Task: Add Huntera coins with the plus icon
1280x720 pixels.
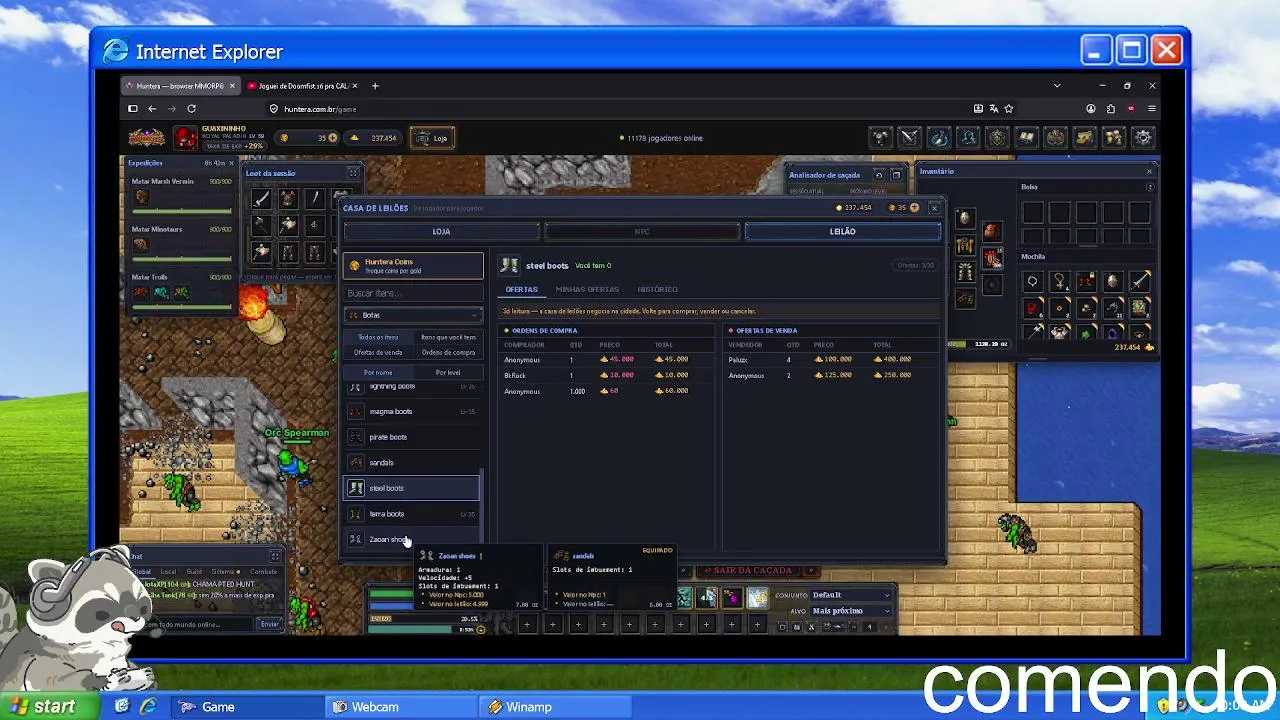Action: (x=334, y=138)
